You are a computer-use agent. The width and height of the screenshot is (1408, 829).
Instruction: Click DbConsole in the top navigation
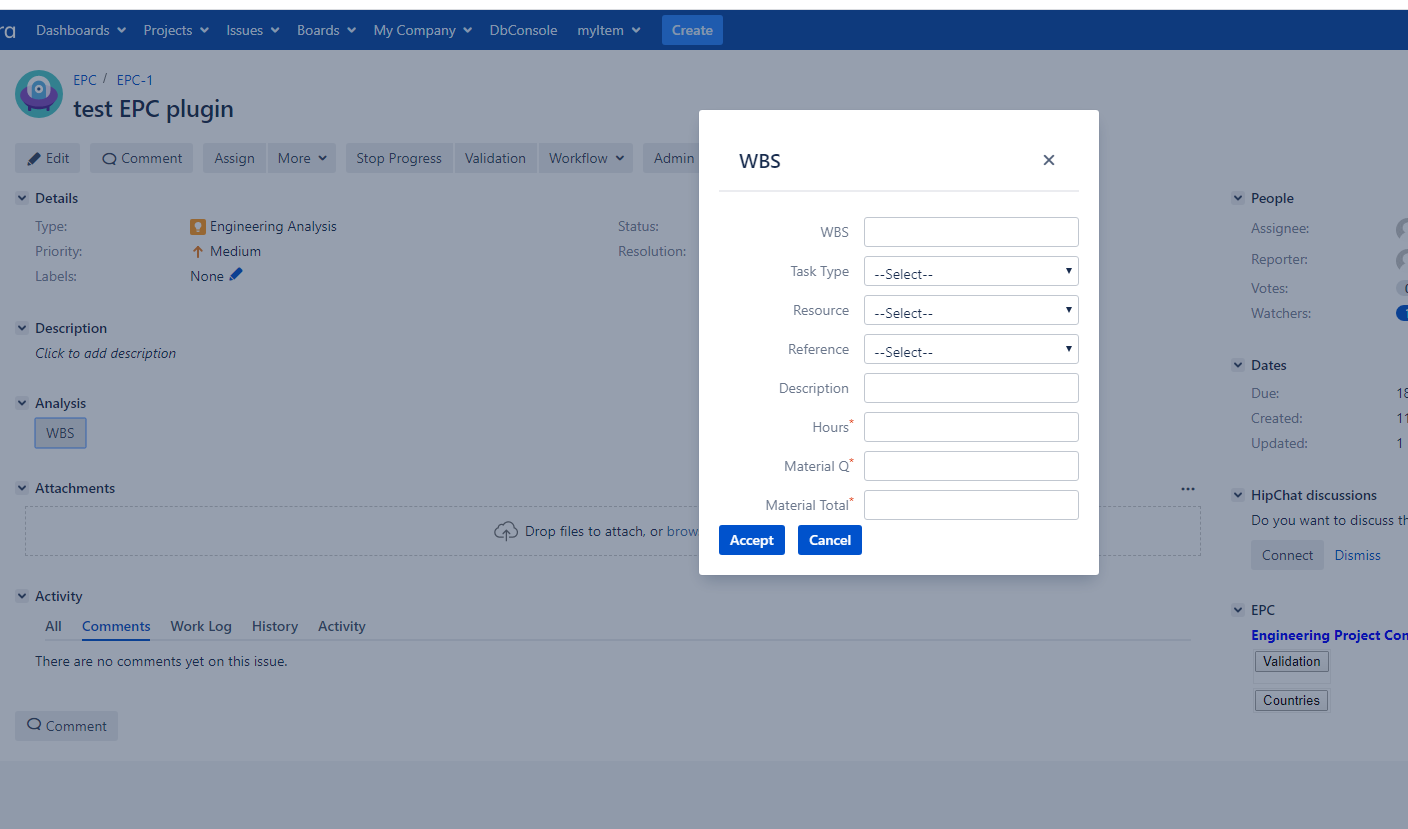pyautogui.click(x=523, y=30)
